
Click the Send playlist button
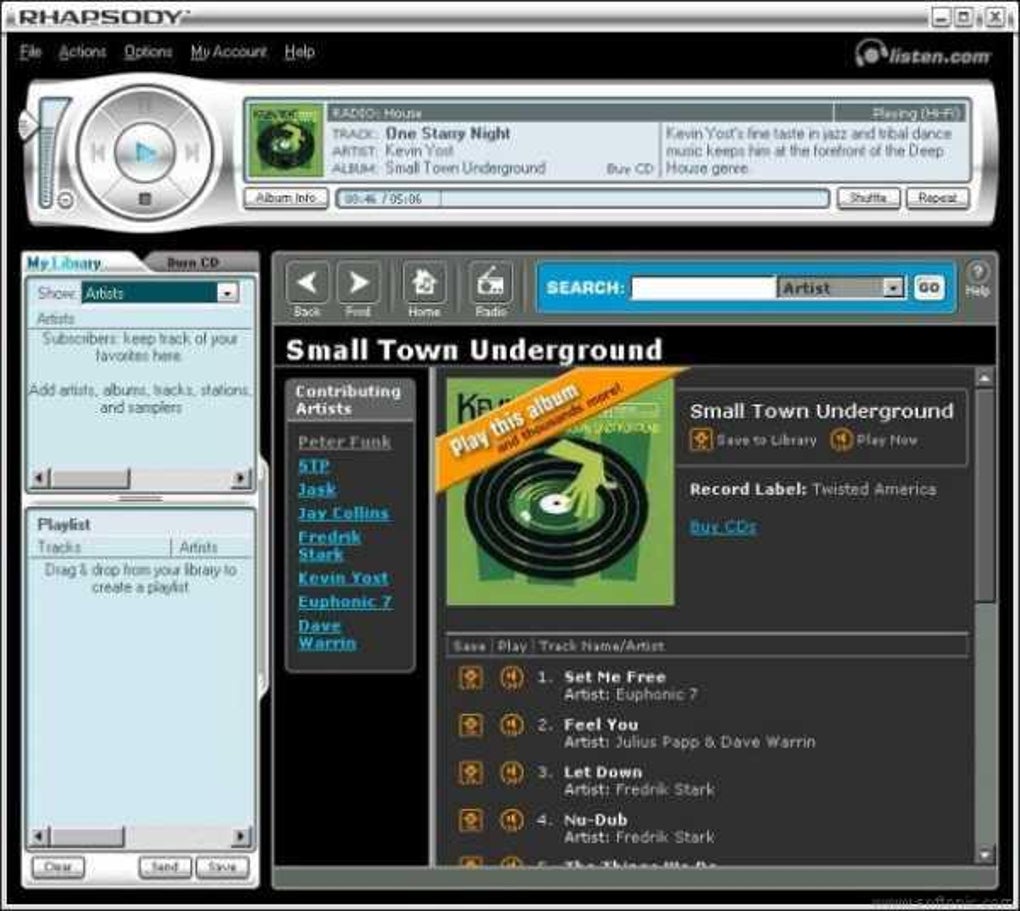coord(165,867)
